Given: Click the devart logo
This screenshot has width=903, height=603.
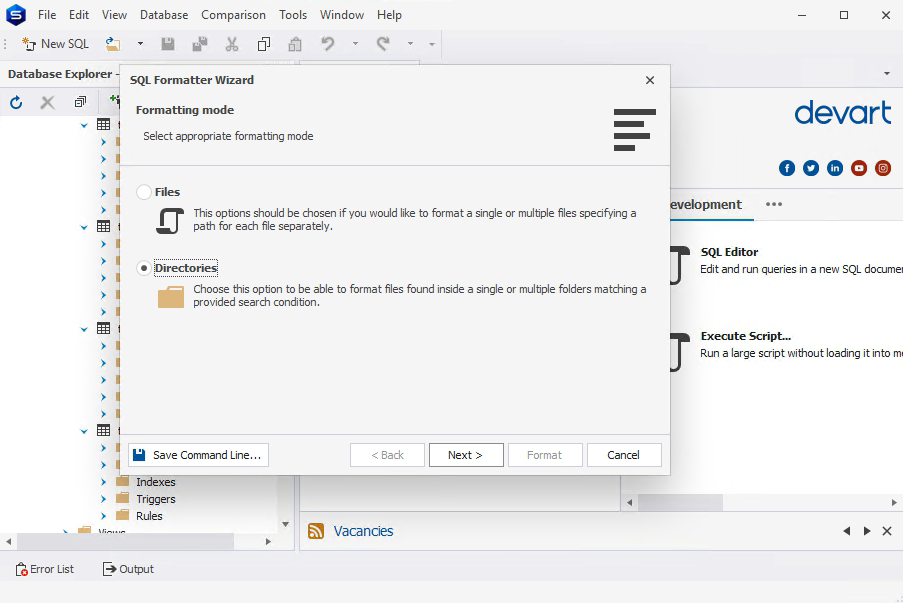Looking at the screenshot, I should click(843, 113).
